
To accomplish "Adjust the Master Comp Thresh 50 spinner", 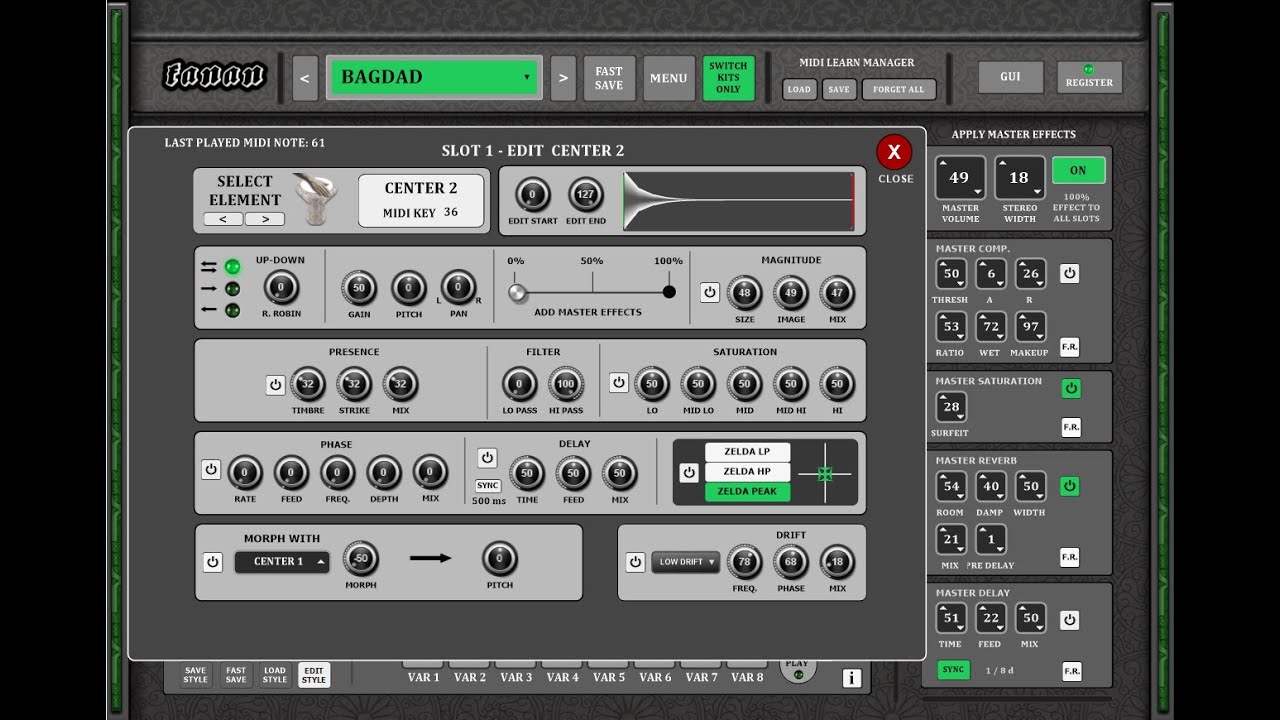I will 951,274.
